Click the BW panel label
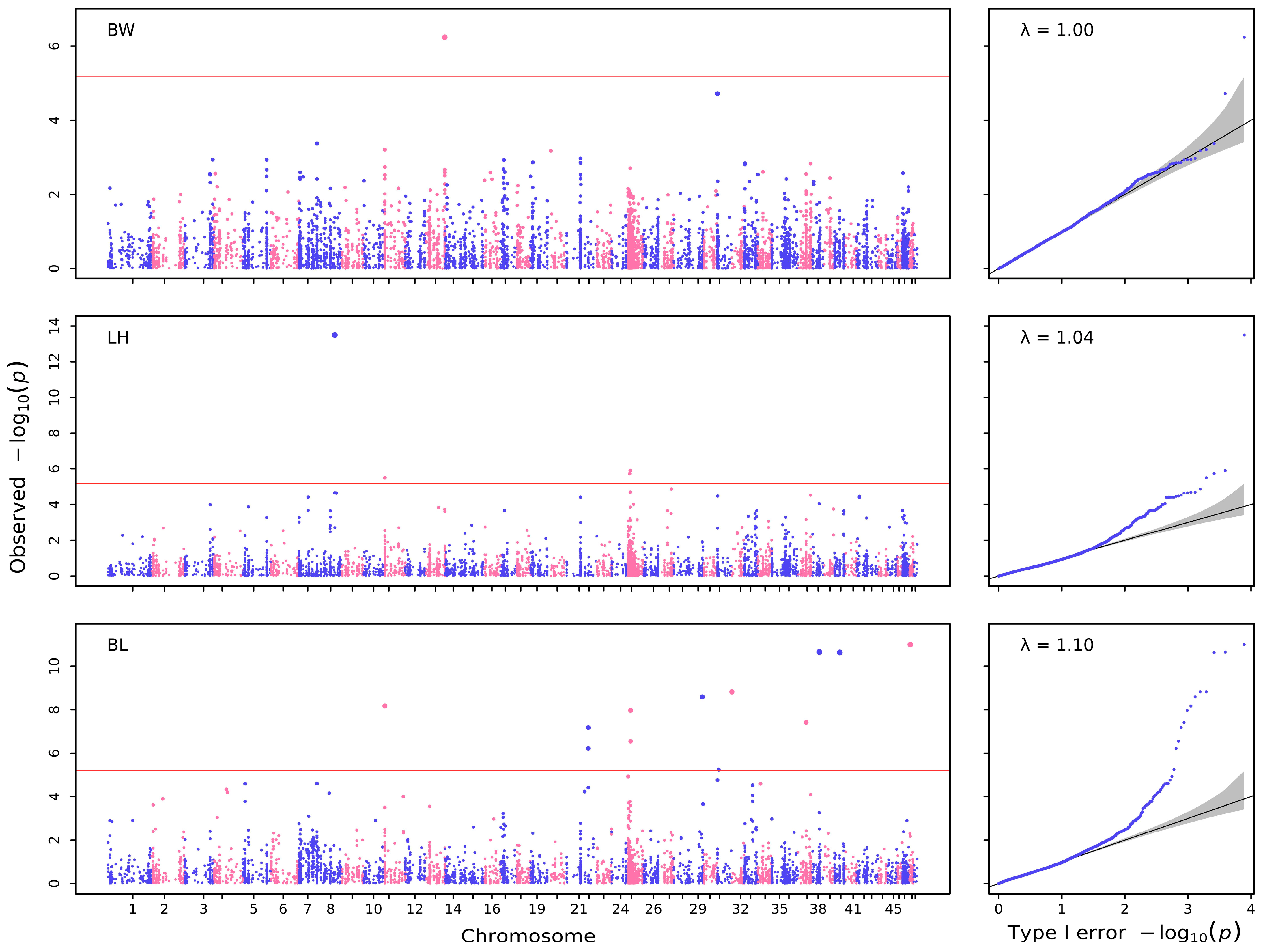Screen dimensions: 1263x952 120,30
